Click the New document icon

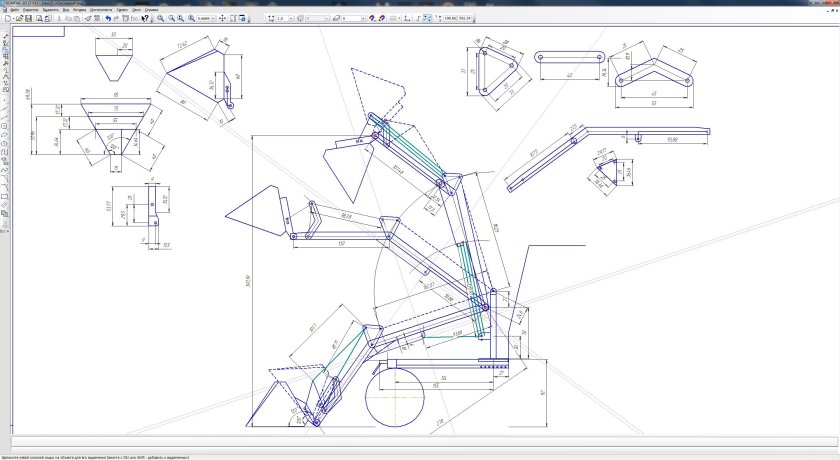point(5,18)
